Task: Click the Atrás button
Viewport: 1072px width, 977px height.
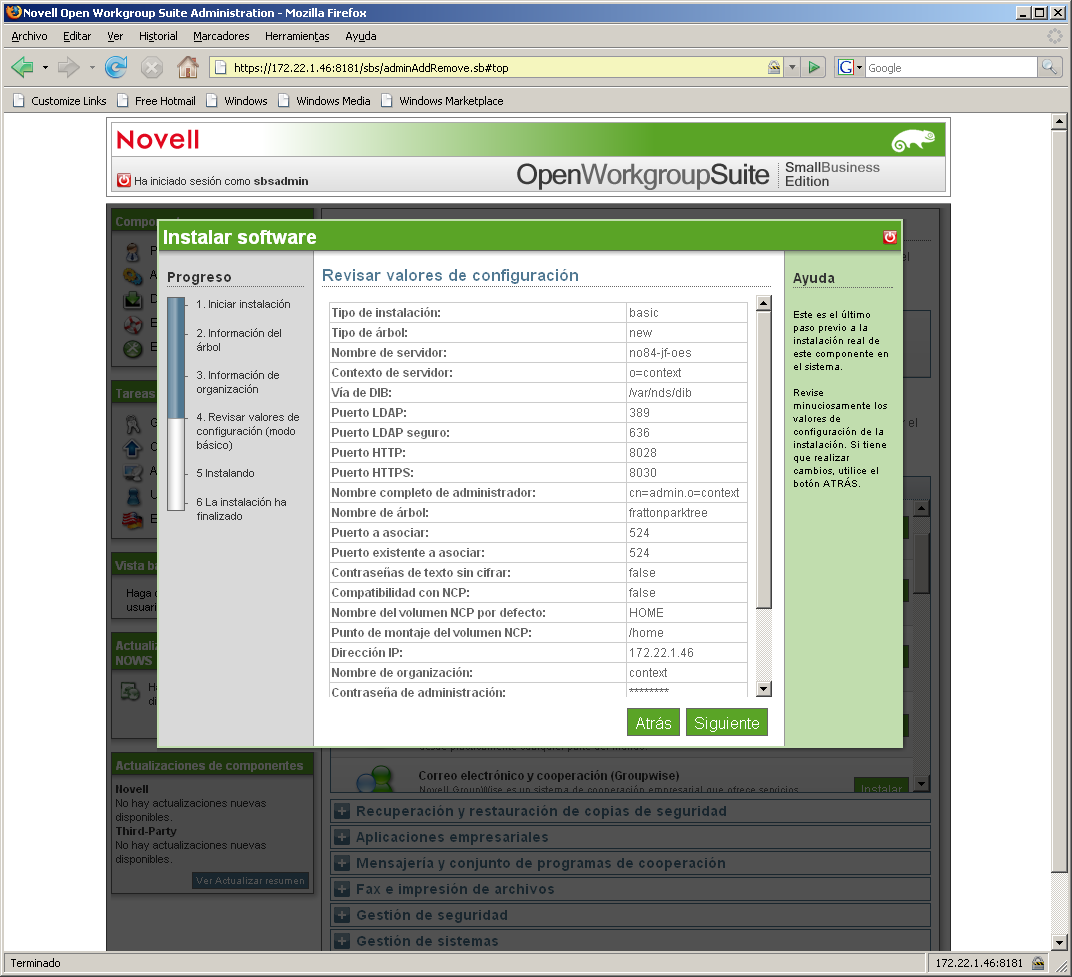Action: click(x=653, y=723)
